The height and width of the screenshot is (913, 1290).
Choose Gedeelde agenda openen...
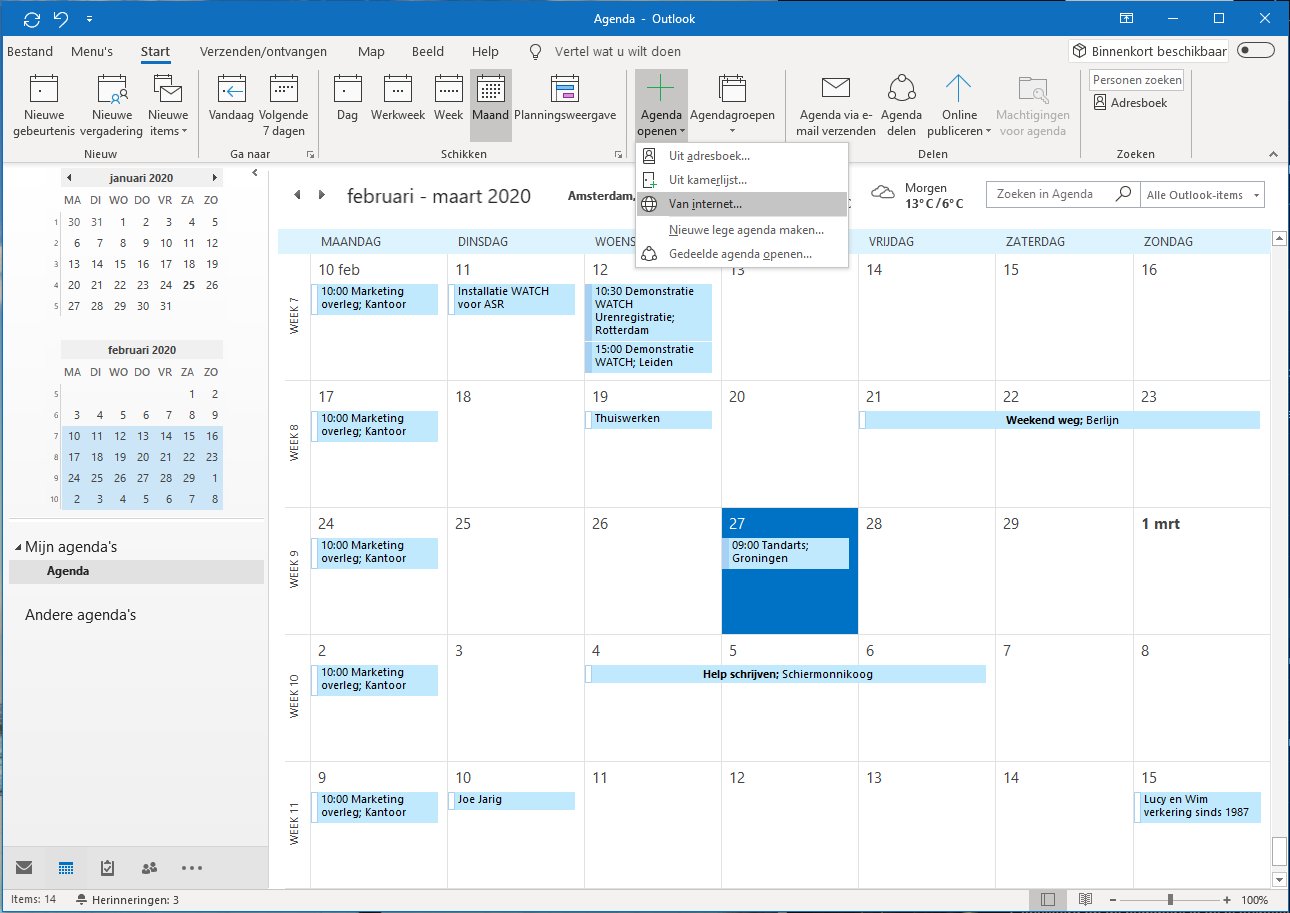(742, 254)
